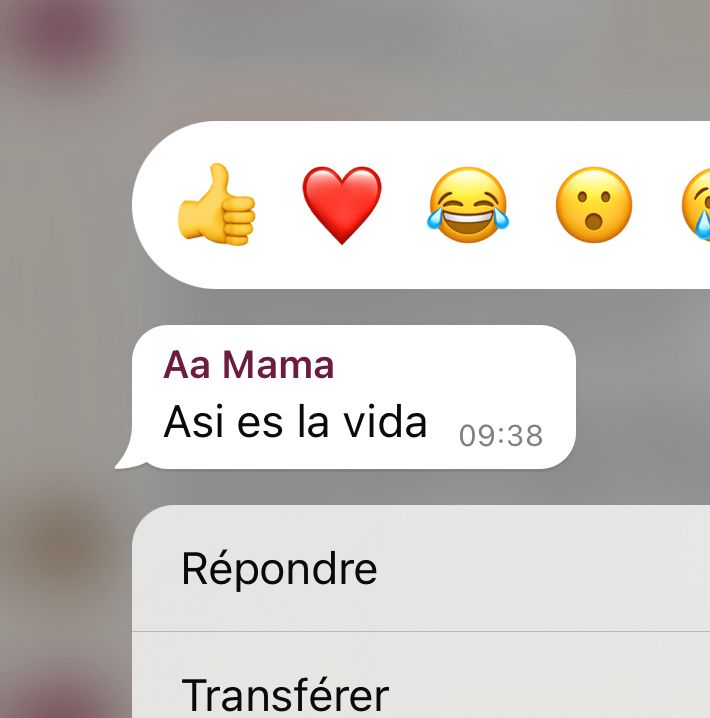The width and height of the screenshot is (710, 718).
Task: Choose Répondre from the context menu
Action: click(421, 568)
